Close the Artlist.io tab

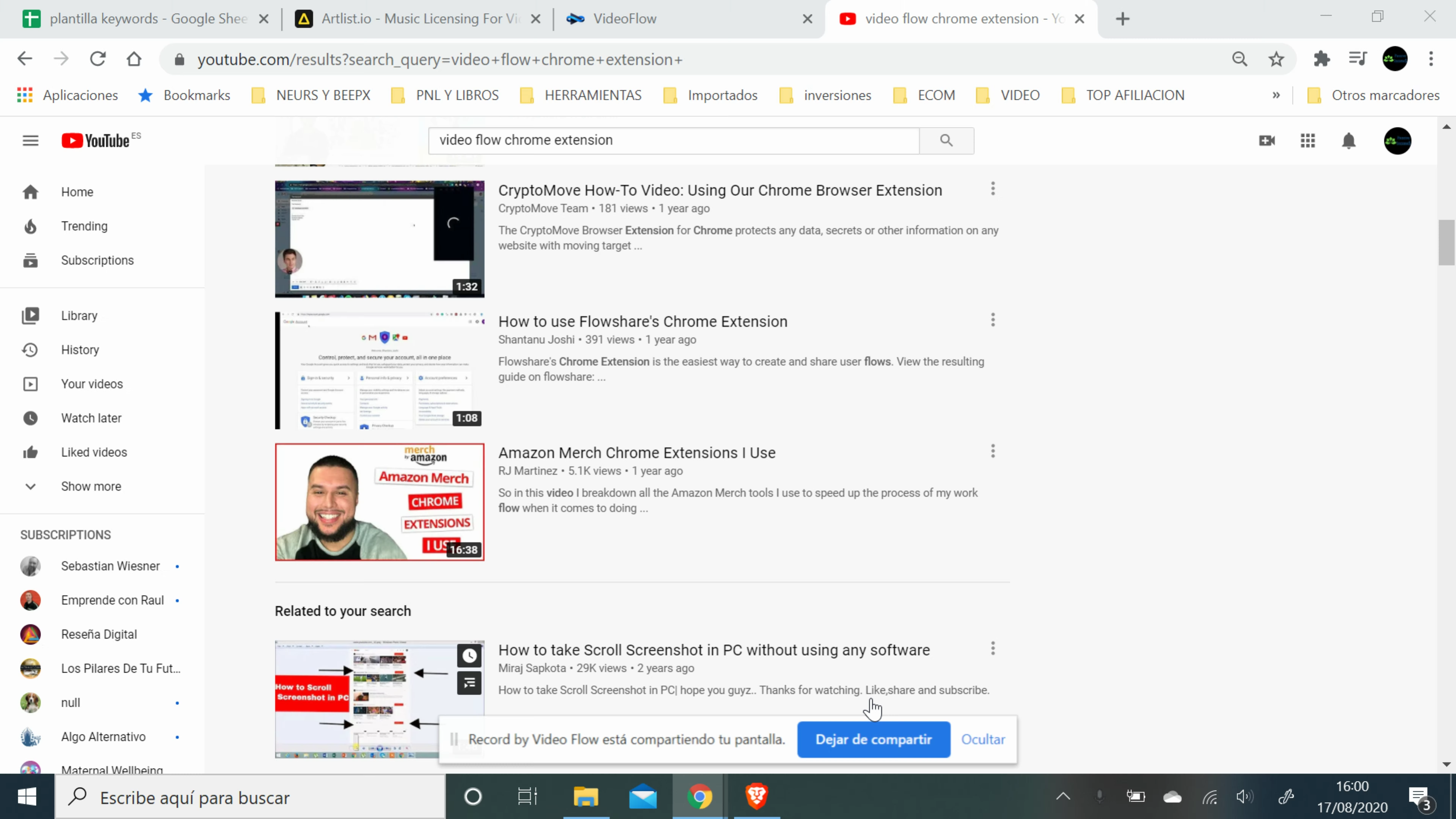(x=536, y=19)
